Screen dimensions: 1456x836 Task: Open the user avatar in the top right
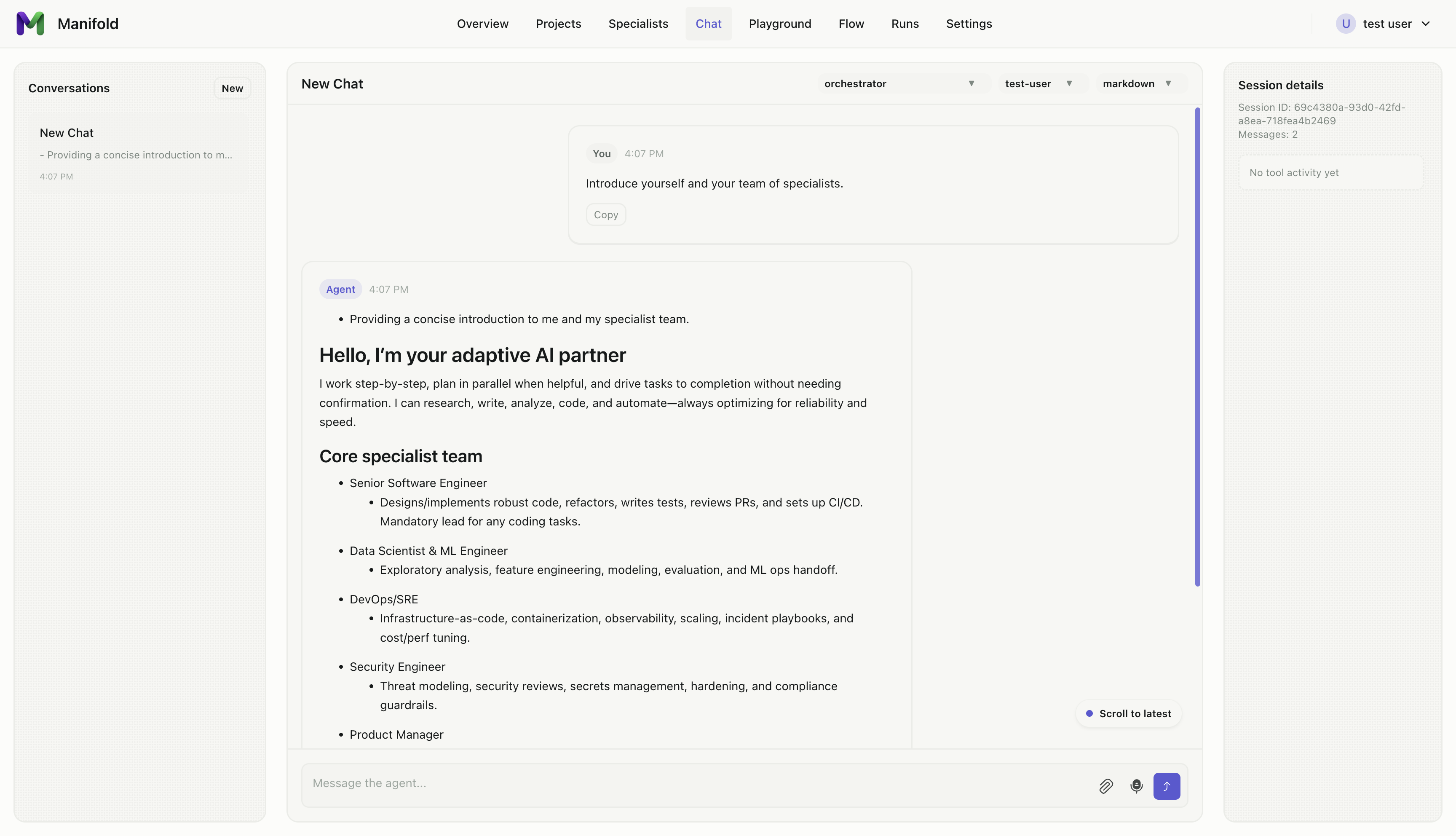click(1346, 24)
